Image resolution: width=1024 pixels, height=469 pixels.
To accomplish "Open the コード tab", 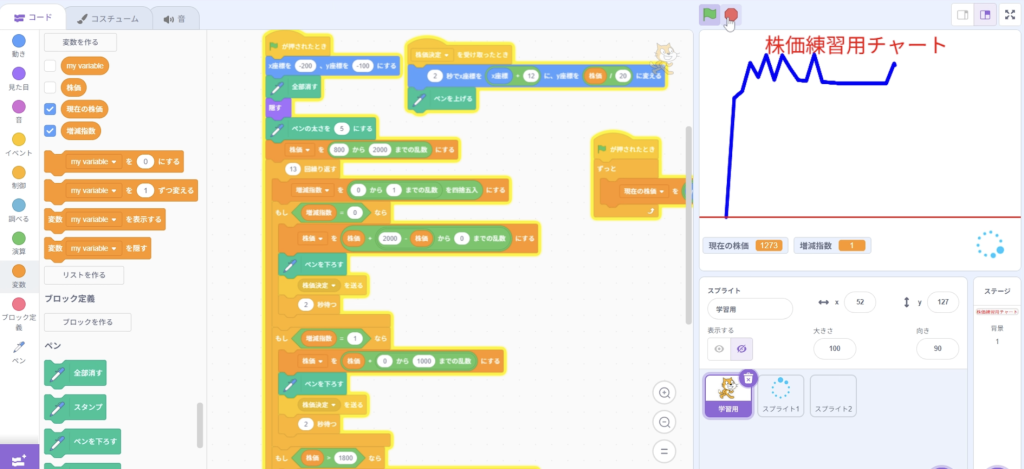I will (33, 18).
